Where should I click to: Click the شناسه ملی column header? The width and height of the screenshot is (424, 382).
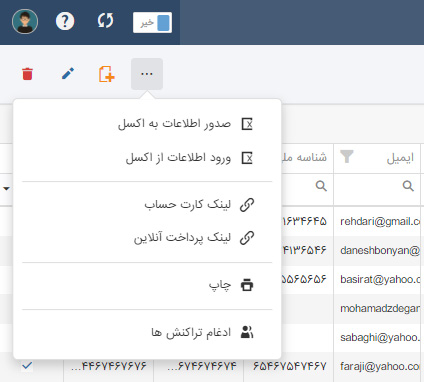pos(307,158)
